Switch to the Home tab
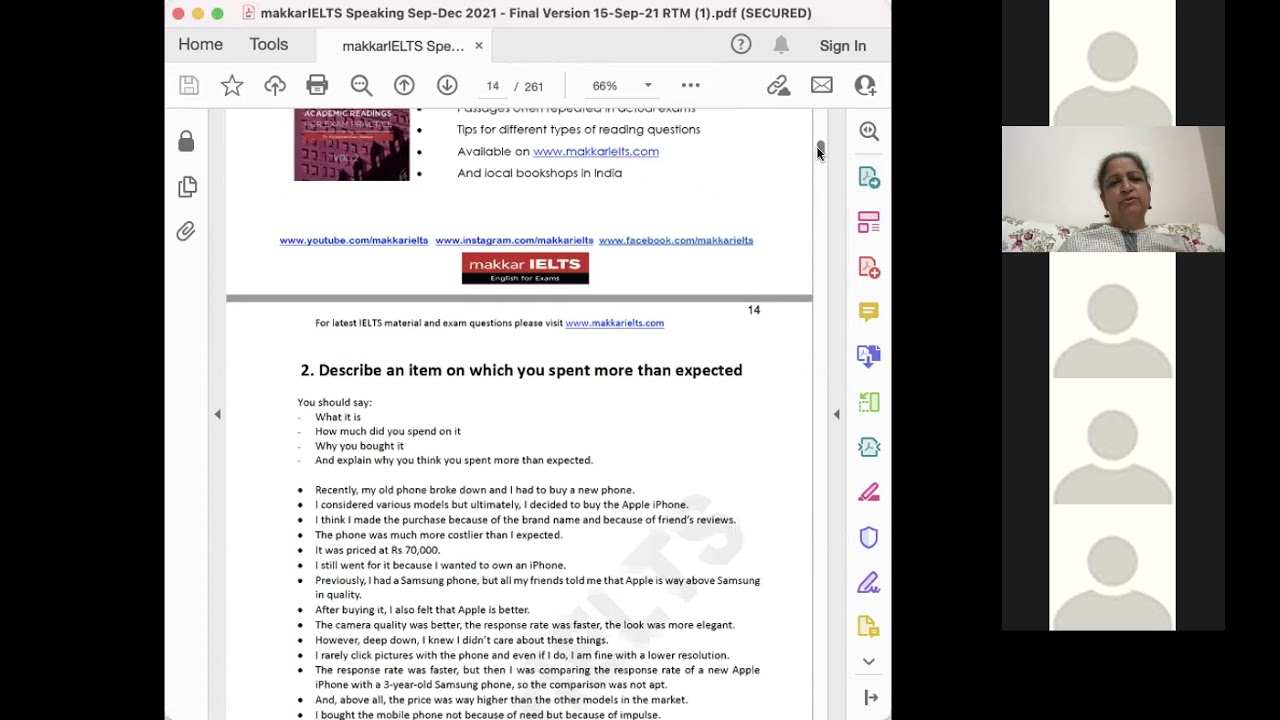Screen dimensions: 1280x720 click(200, 45)
